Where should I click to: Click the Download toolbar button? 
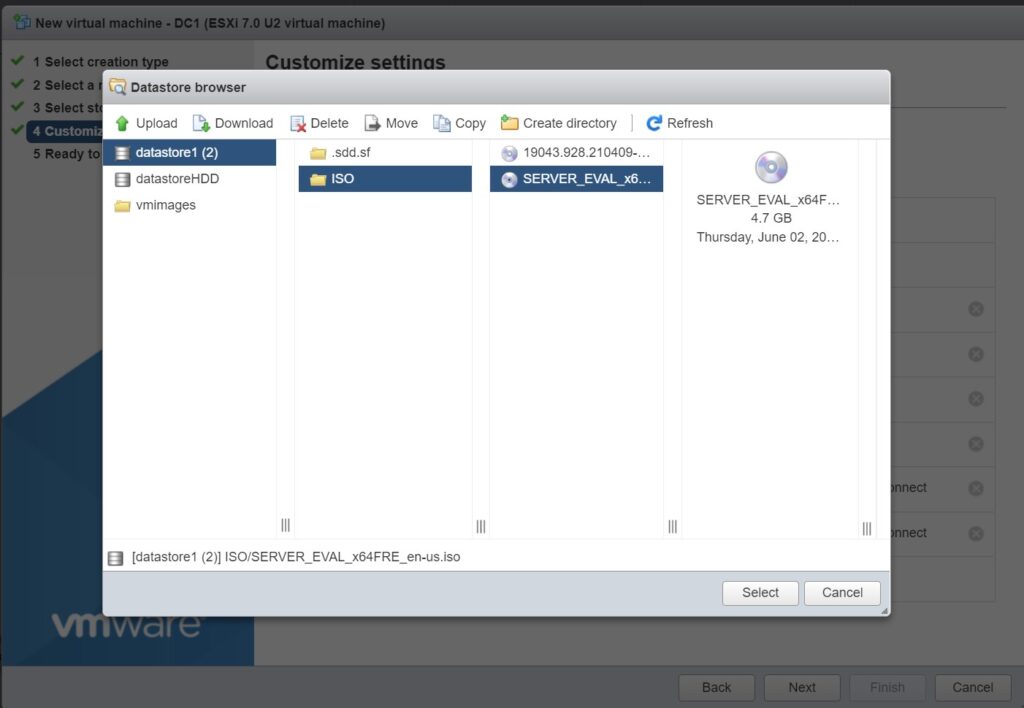tap(233, 123)
